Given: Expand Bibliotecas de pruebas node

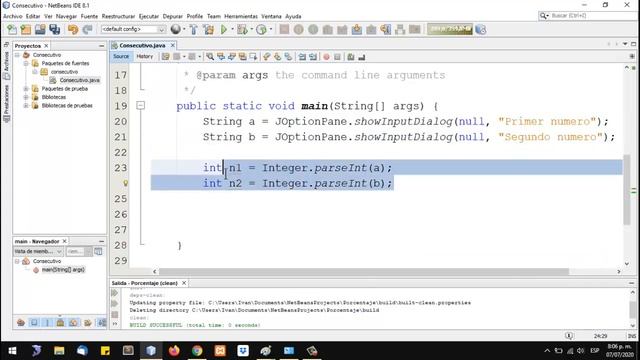Looking at the screenshot, I should (x=26, y=105).
